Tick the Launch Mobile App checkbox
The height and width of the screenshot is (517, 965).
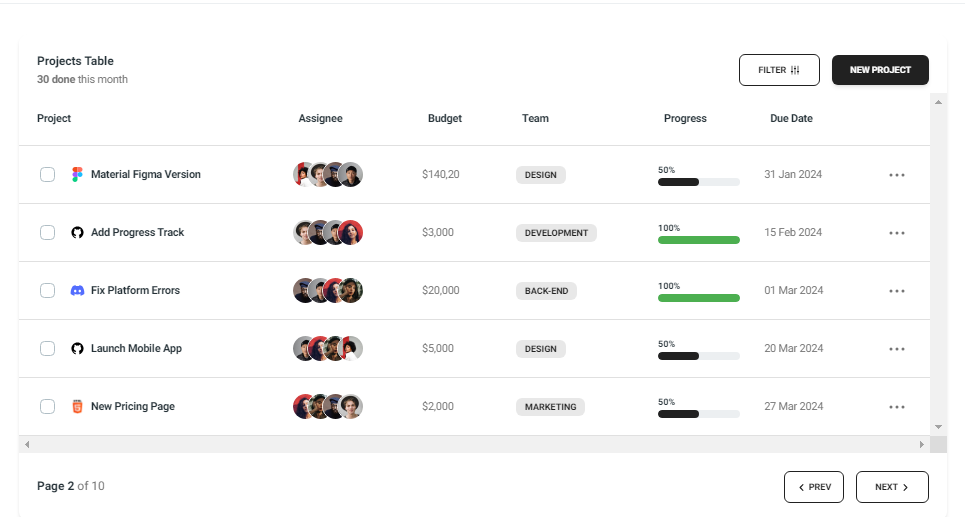(47, 349)
